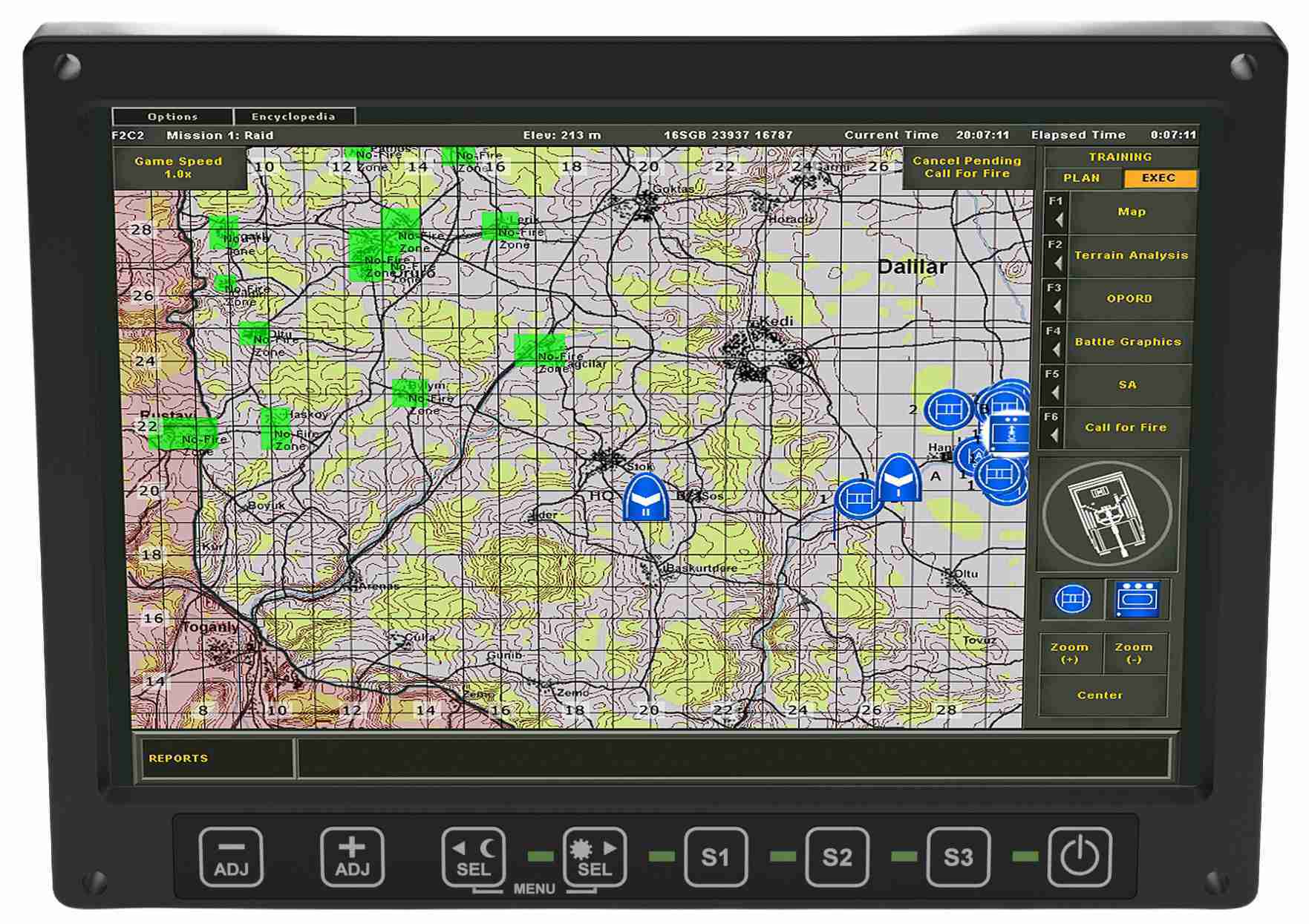Tap the S3 hardware key
Screen dimensions: 1309x924
[958, 857]
